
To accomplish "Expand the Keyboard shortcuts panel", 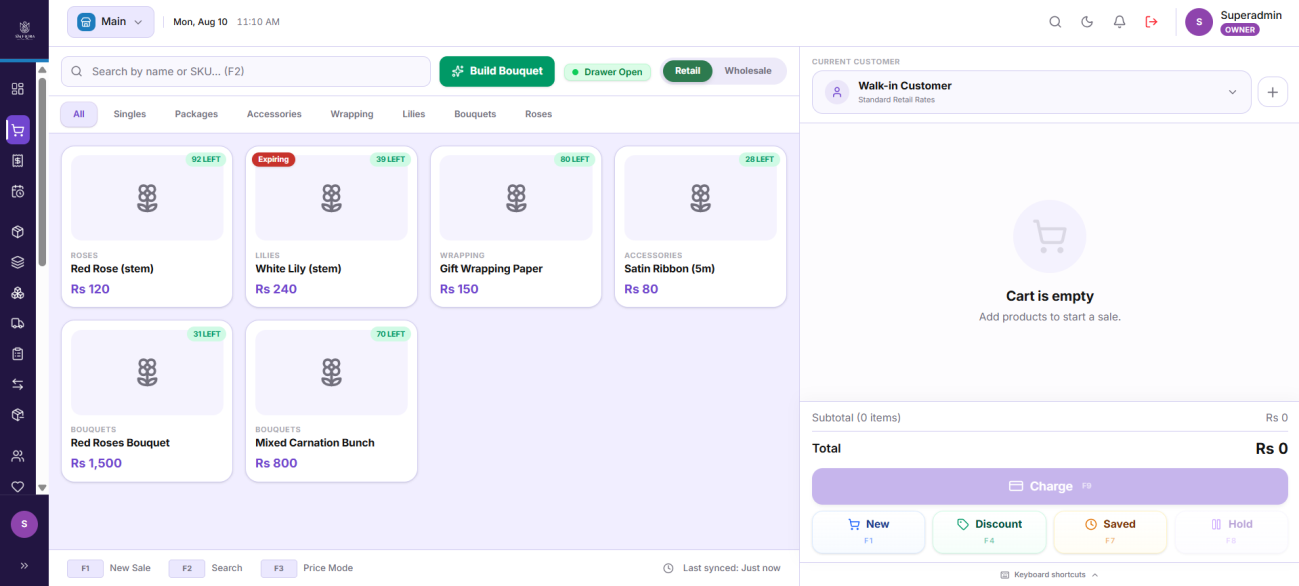I will point(1049,575).
